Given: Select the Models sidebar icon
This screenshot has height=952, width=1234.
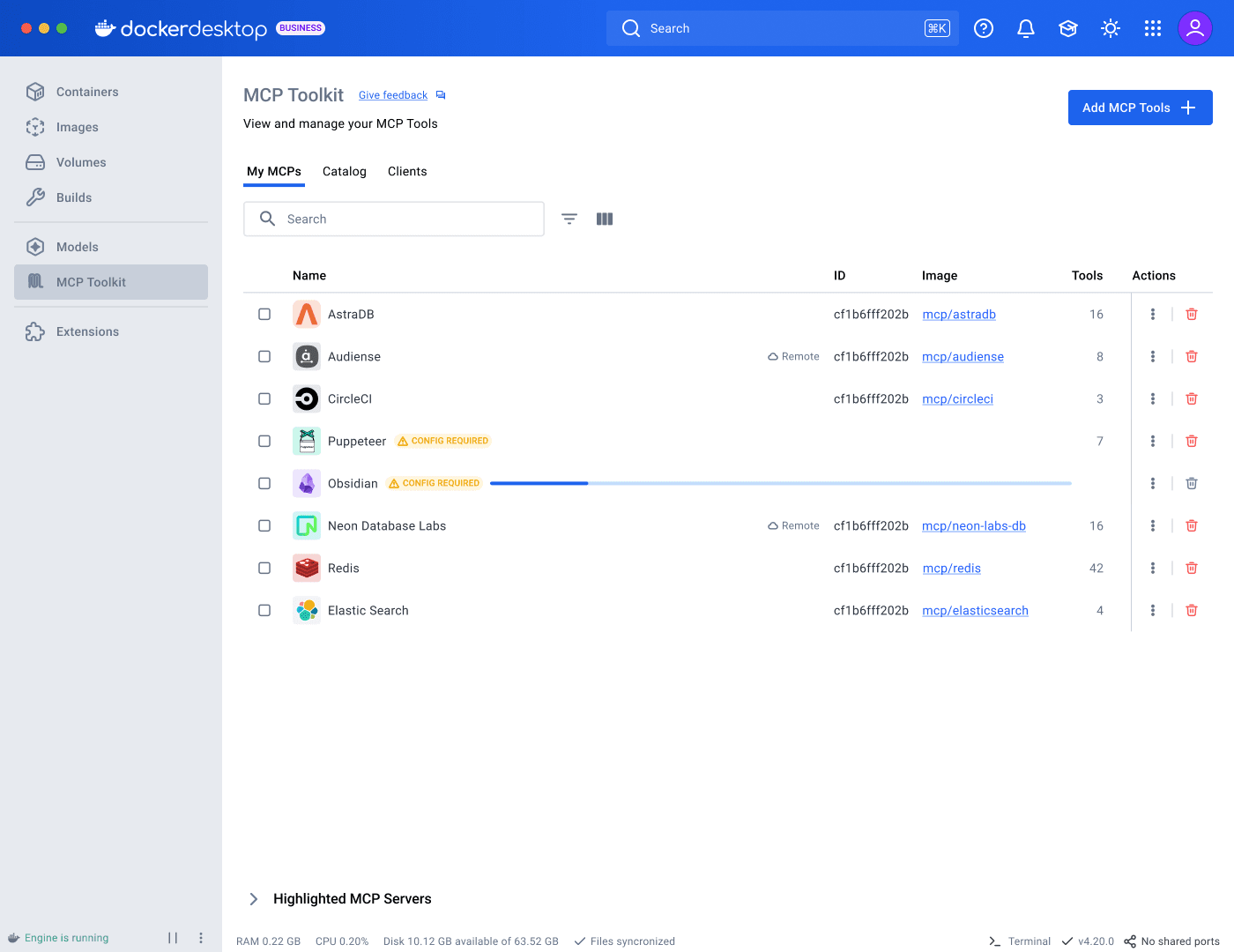Looking at the screenshot, I should (x=77, y=247).
